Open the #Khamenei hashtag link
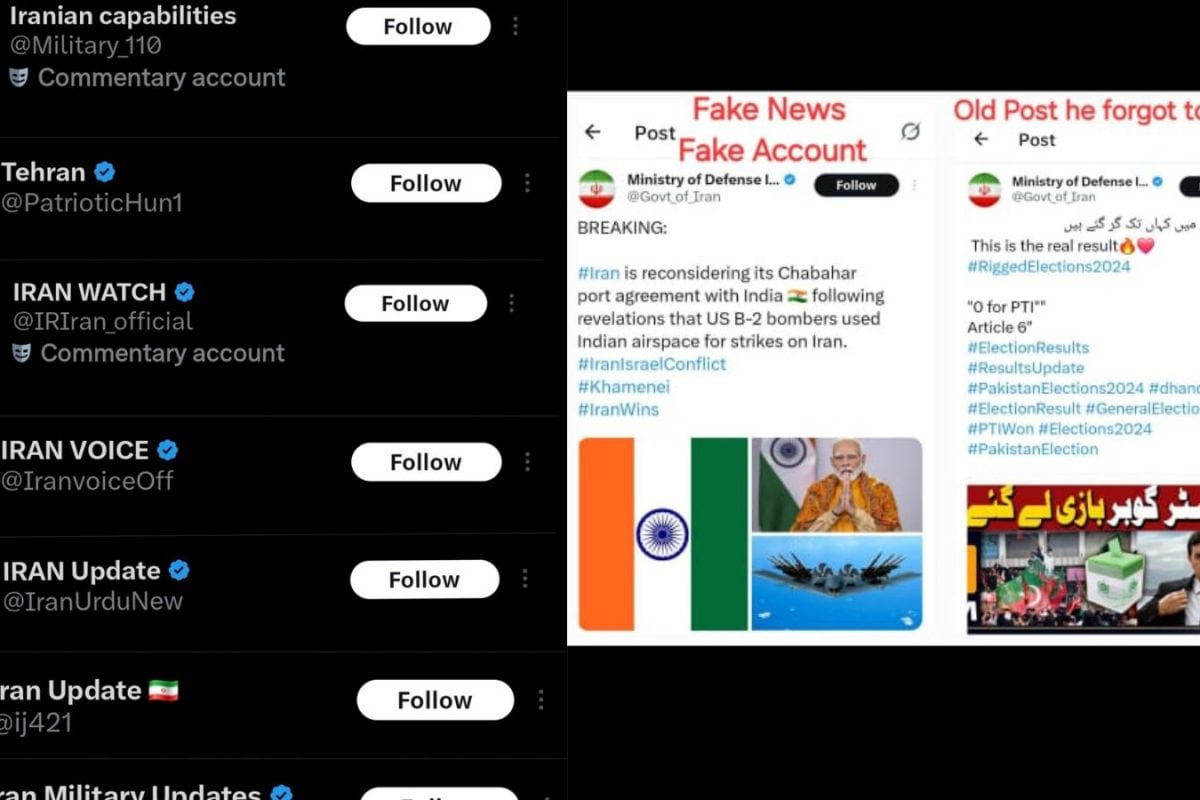The width and height of the screenshot is (1200, 800). (x=624, y=387)
